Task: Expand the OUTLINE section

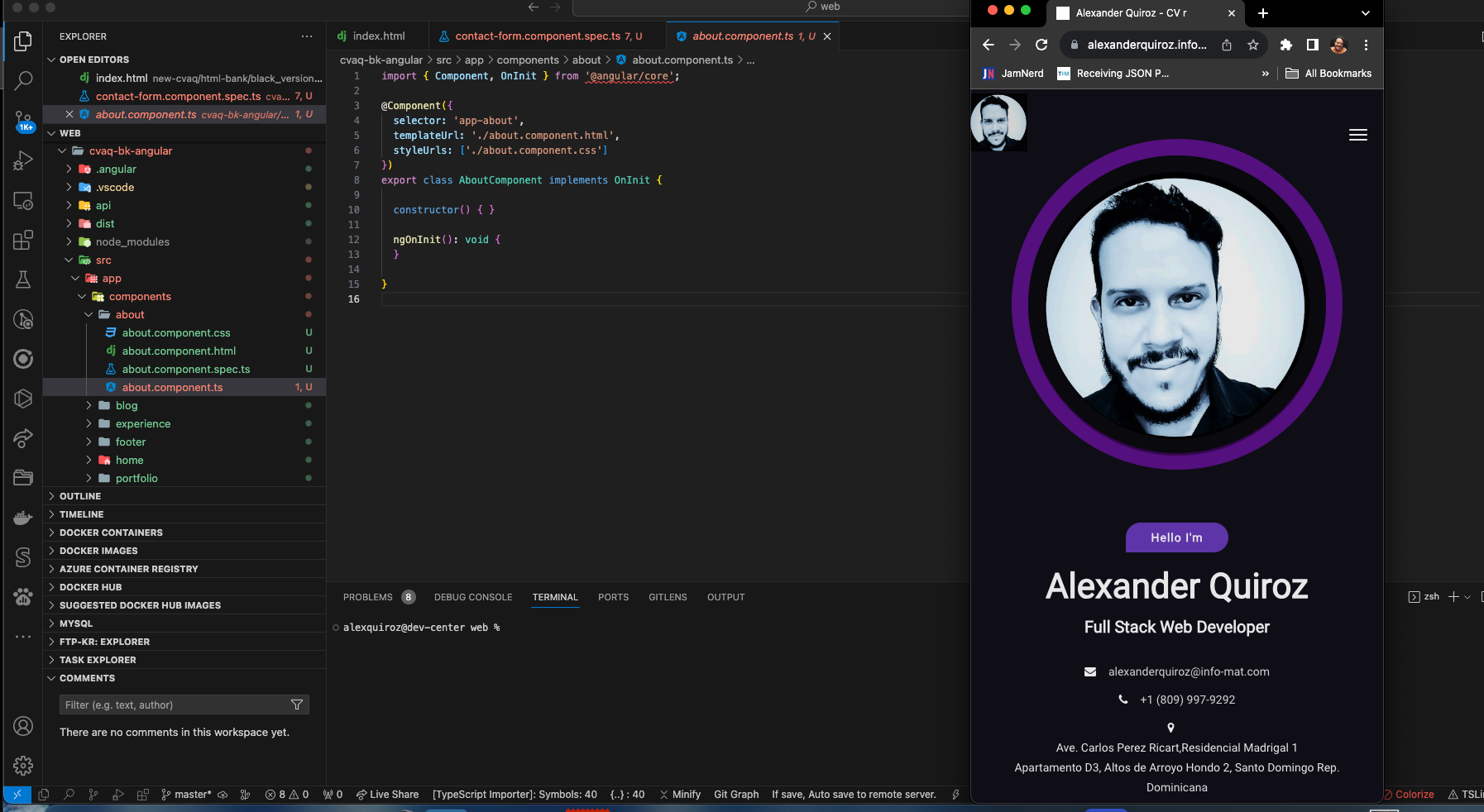Action: point(80,496)
